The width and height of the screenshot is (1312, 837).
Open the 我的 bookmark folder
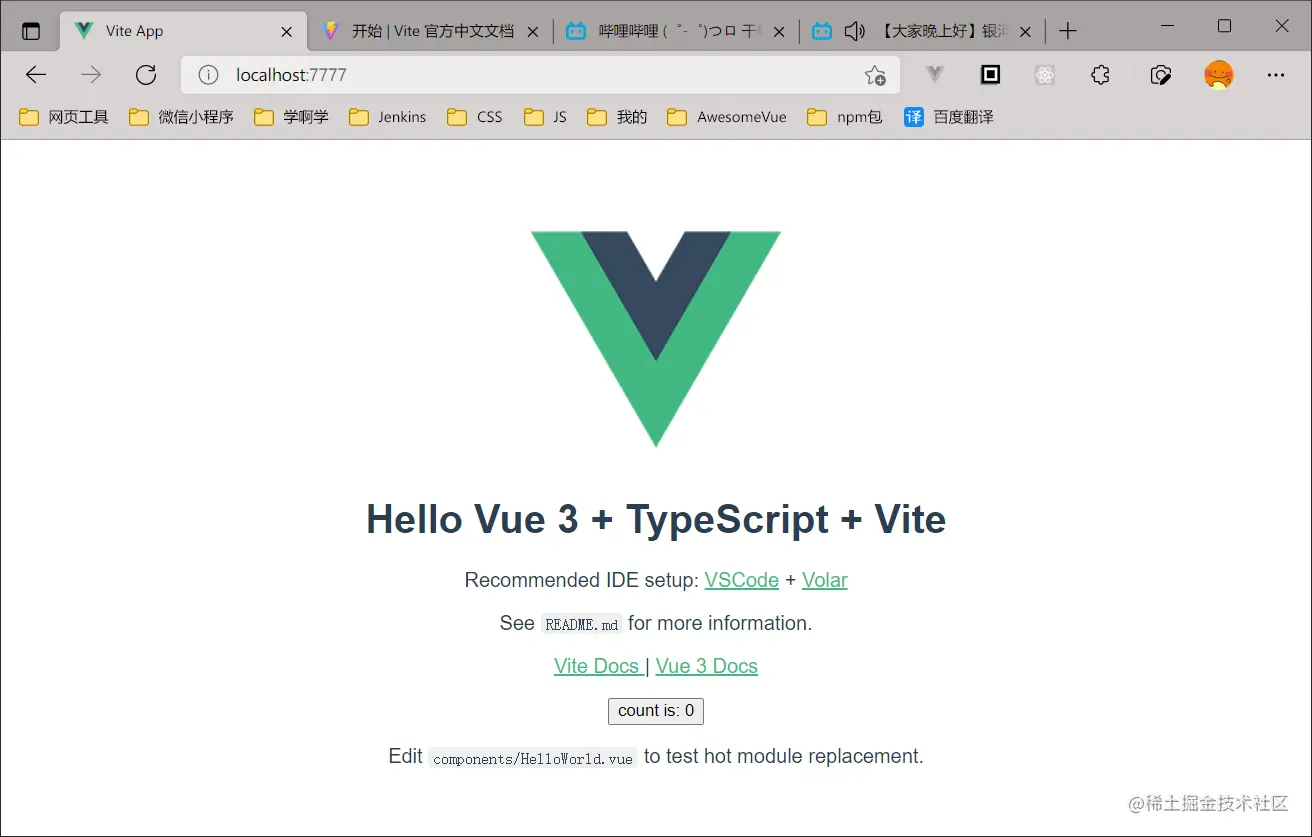[x=617, y=117]
